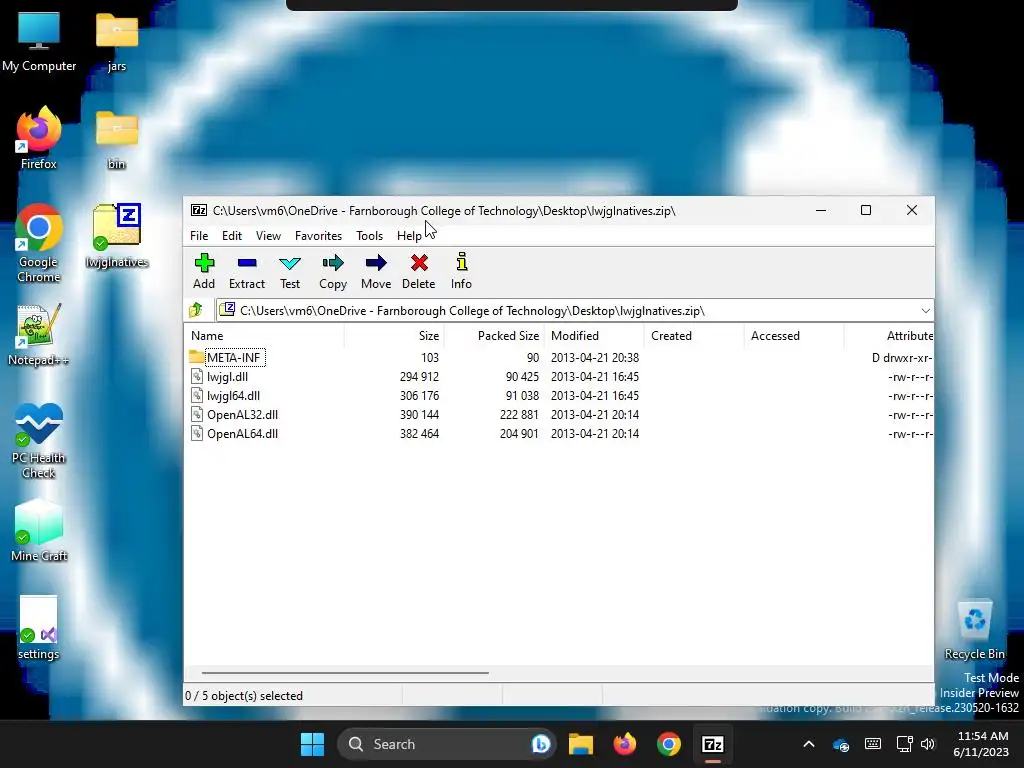Open the Edit menu
The image size is (1024, 768).
(x=232, y=236)
